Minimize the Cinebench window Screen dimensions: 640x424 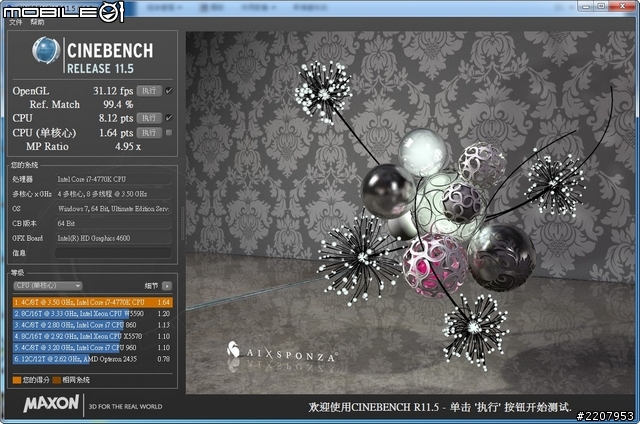click(x=585, y=6)
